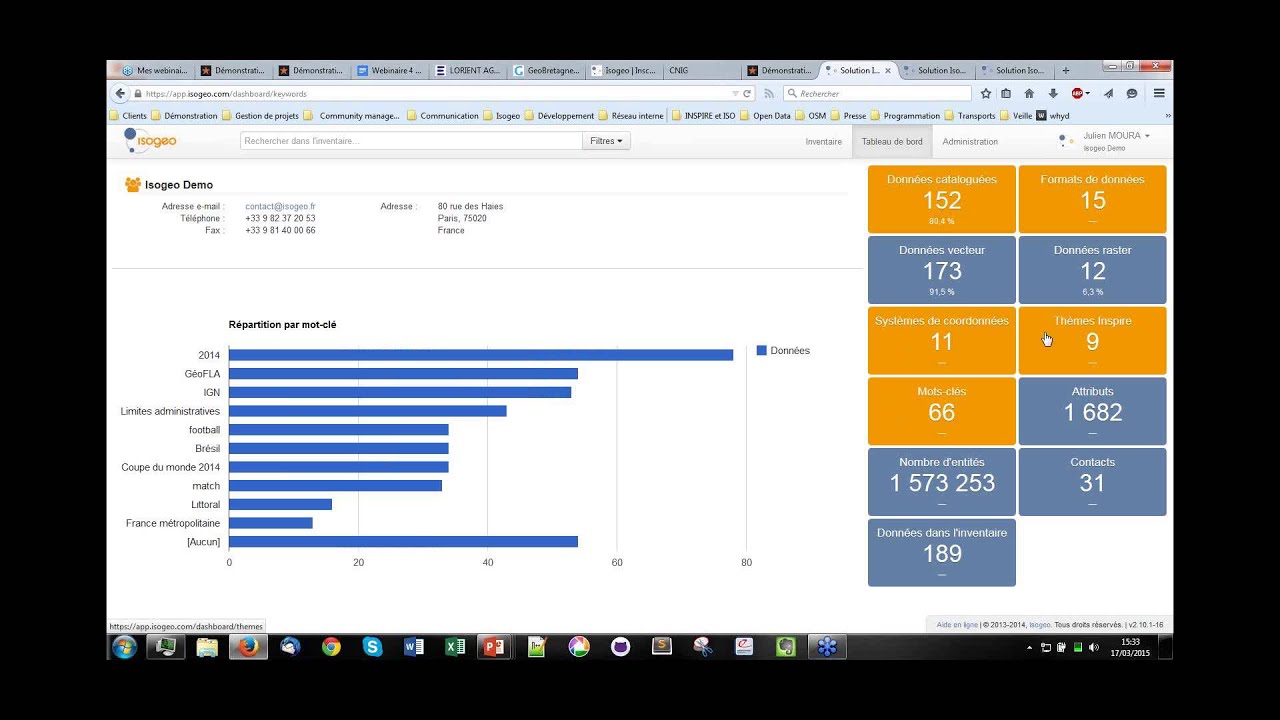Click the whyd bookmark icon
Viewport: 1280px width, 720px height.
[1041, 115]
